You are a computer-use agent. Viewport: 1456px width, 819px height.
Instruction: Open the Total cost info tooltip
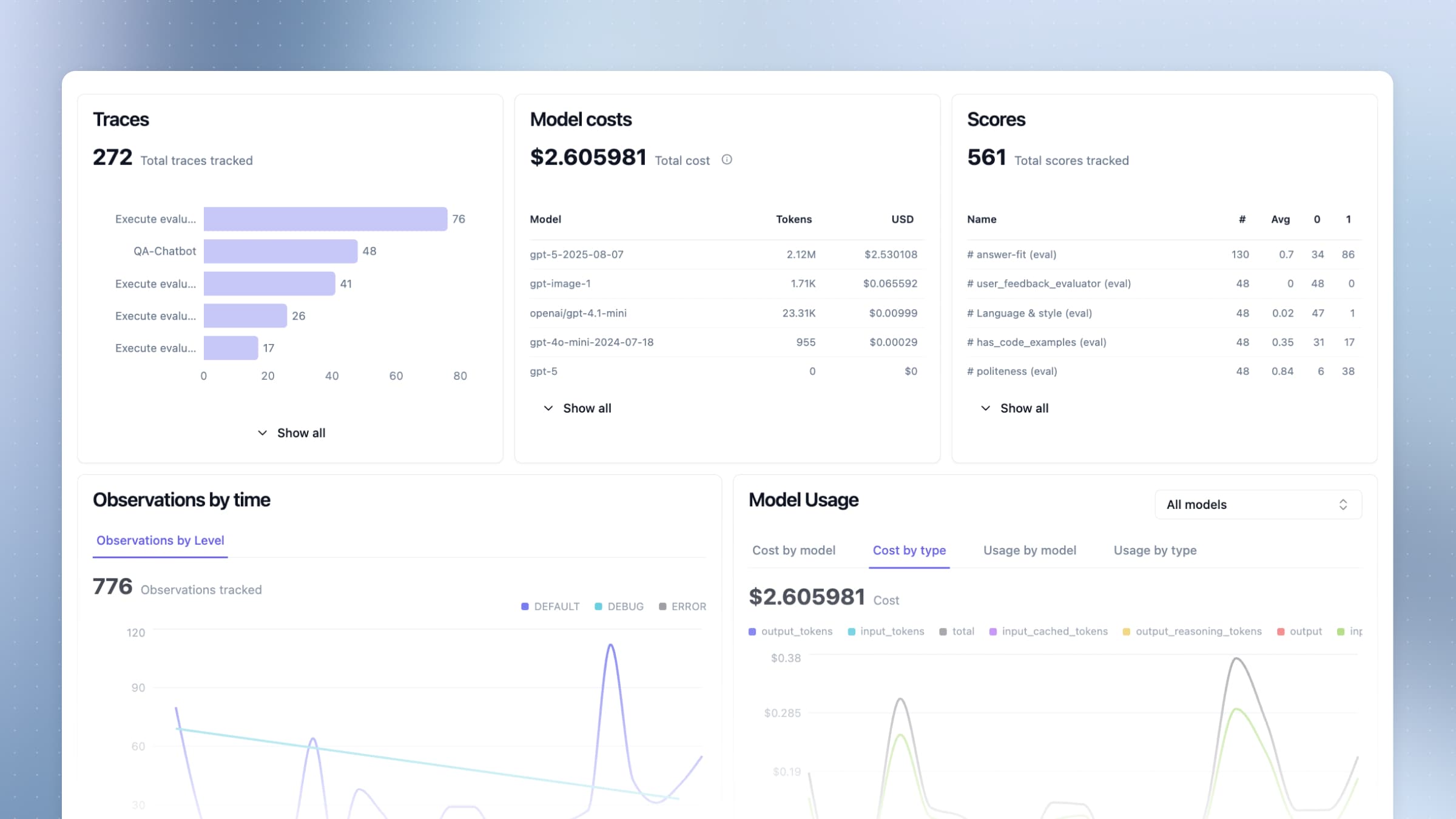(726, 160)
